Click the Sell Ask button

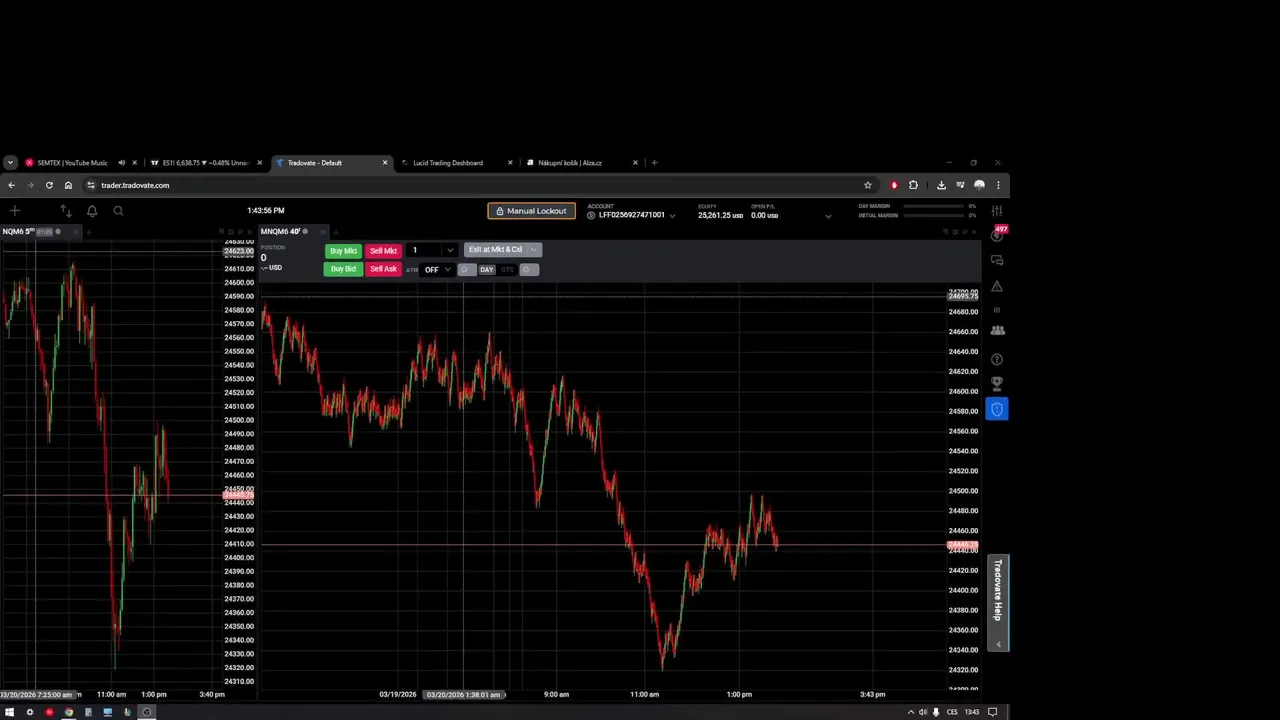pos(383,269)
